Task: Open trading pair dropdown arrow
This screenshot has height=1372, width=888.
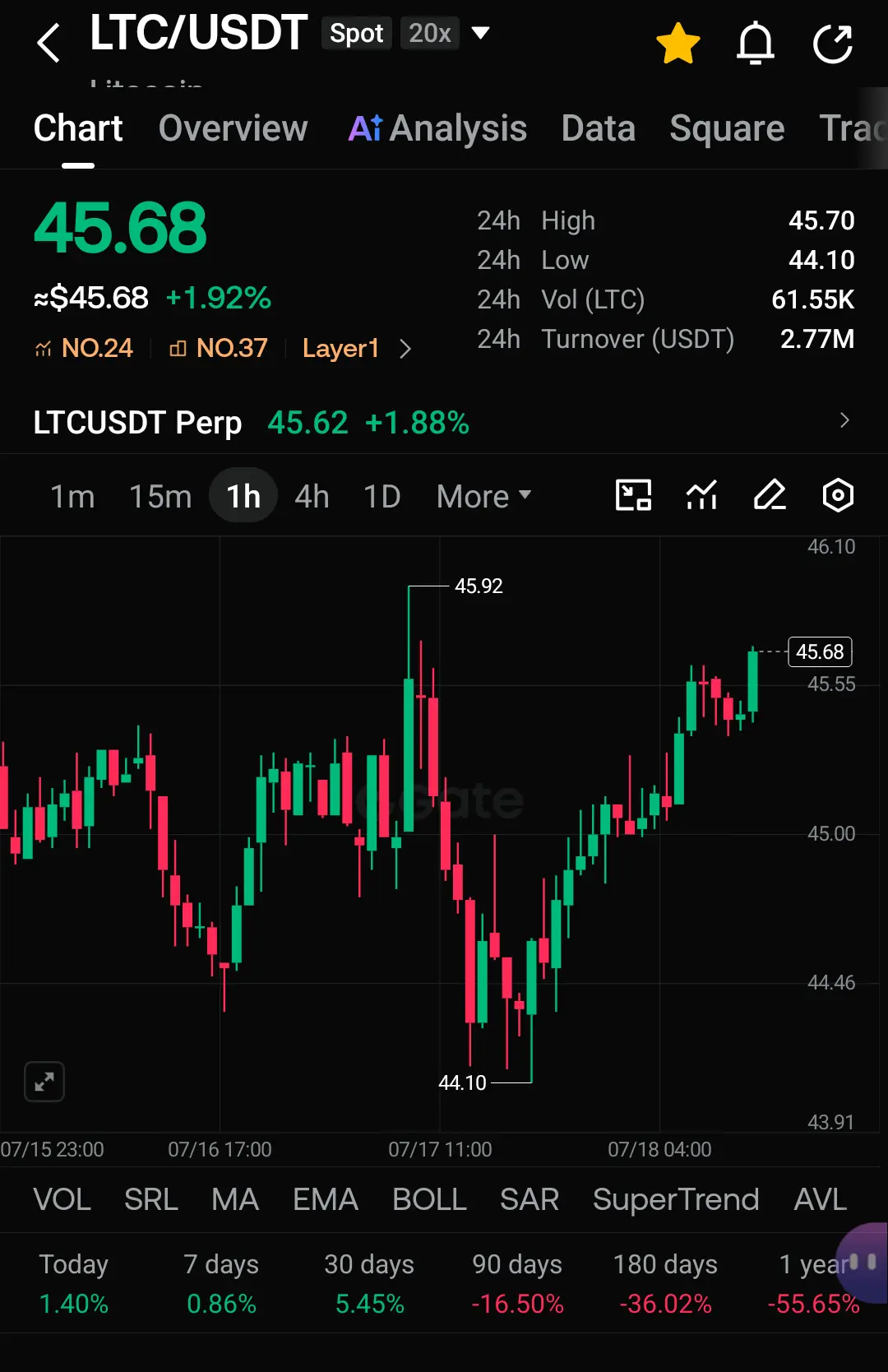Action: pyautogui.click(x=480, y=33)
